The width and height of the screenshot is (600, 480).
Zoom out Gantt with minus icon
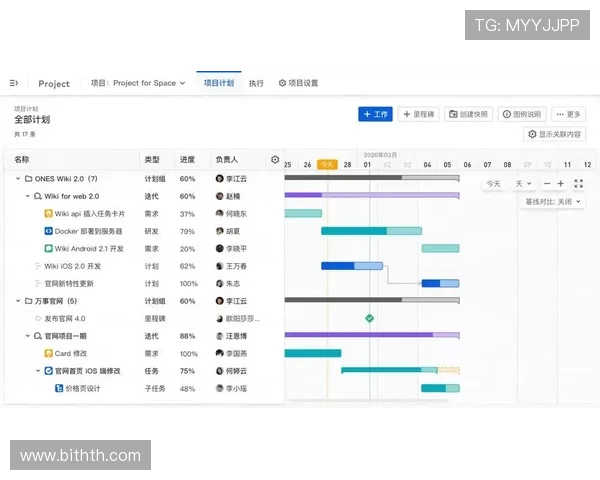tap(547, 184)
